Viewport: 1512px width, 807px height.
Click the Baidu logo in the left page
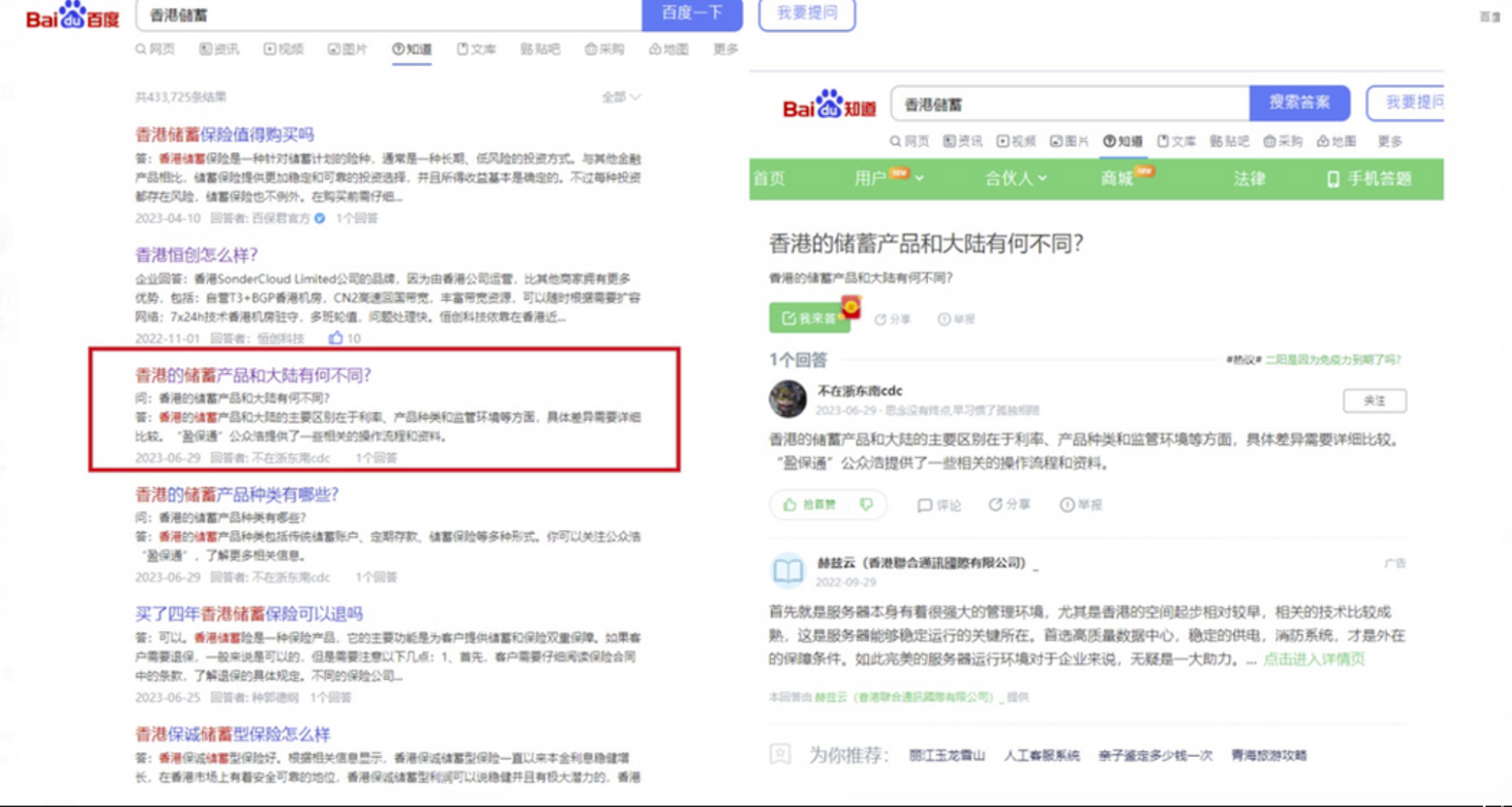click(72, 15)
